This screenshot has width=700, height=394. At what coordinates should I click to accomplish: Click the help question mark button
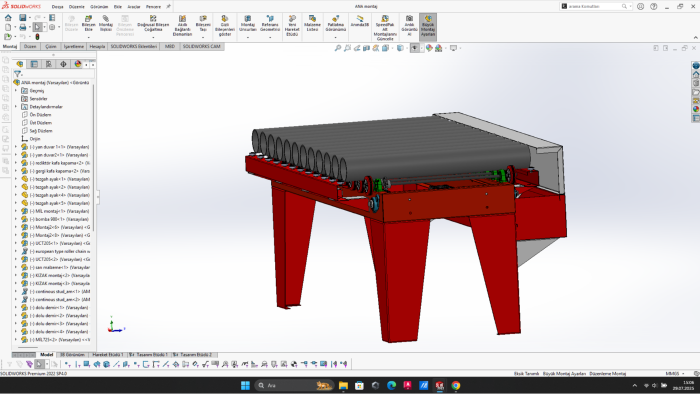click(654, 6)
